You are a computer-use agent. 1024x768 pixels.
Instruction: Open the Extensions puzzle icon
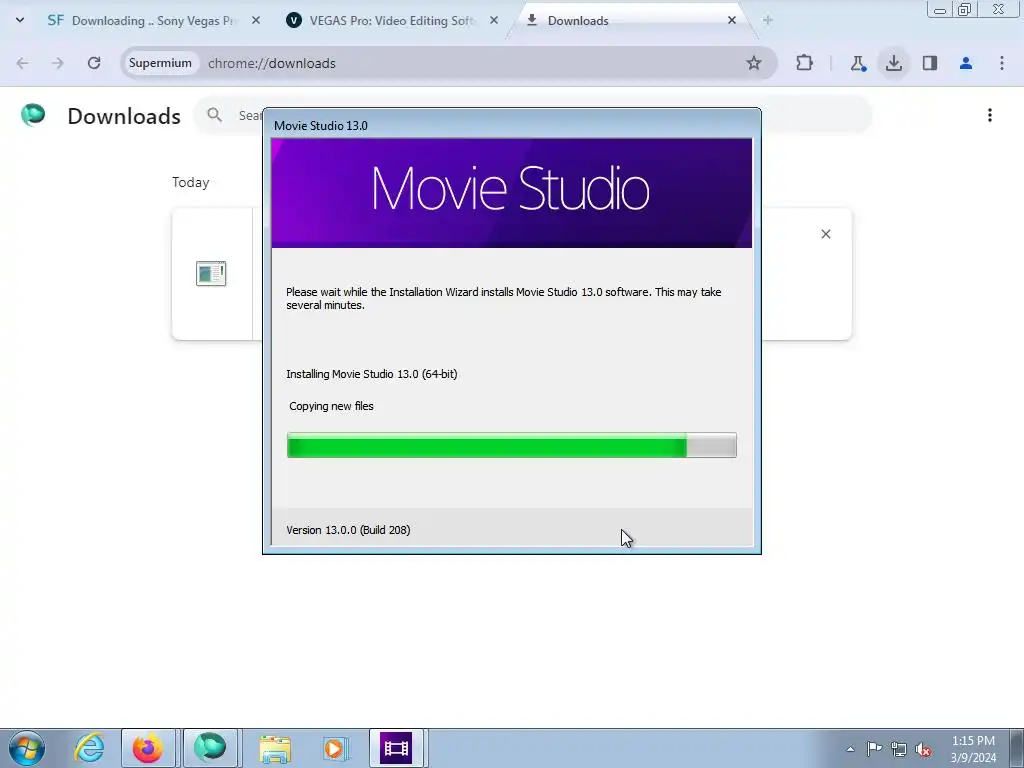805,63
